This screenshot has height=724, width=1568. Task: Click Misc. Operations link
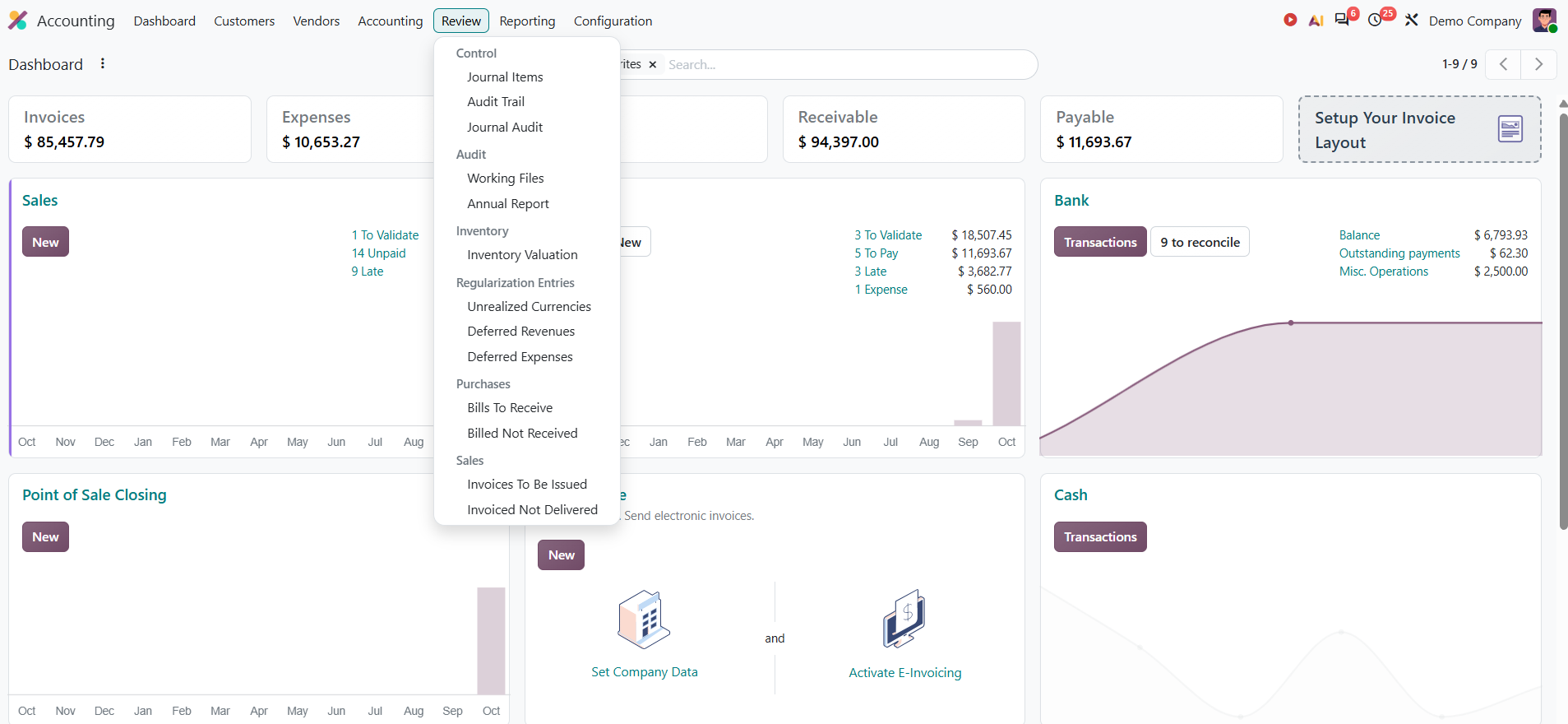click(x=1384, y=271)
